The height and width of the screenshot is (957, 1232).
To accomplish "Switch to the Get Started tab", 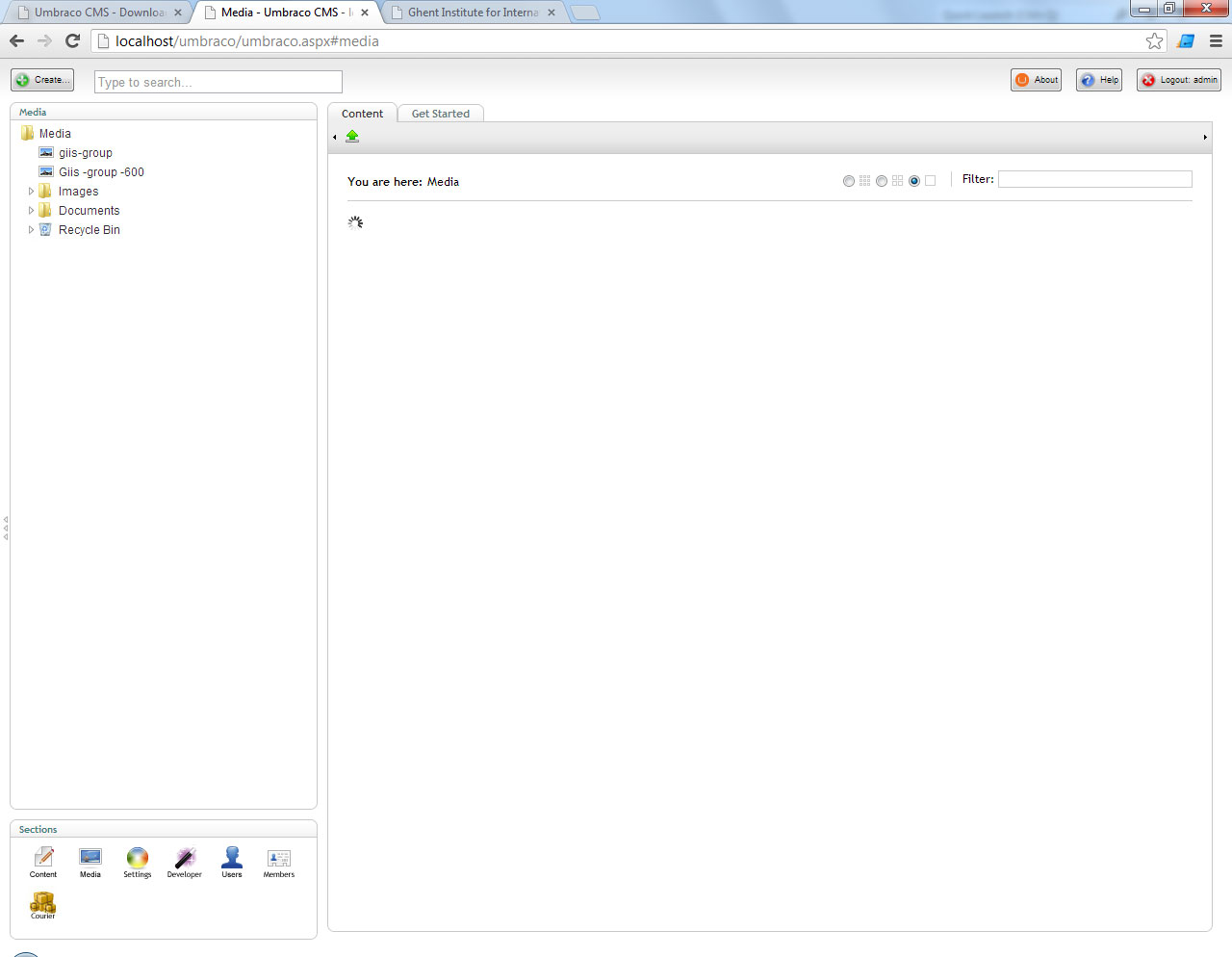I will click(x=440, y=113).
